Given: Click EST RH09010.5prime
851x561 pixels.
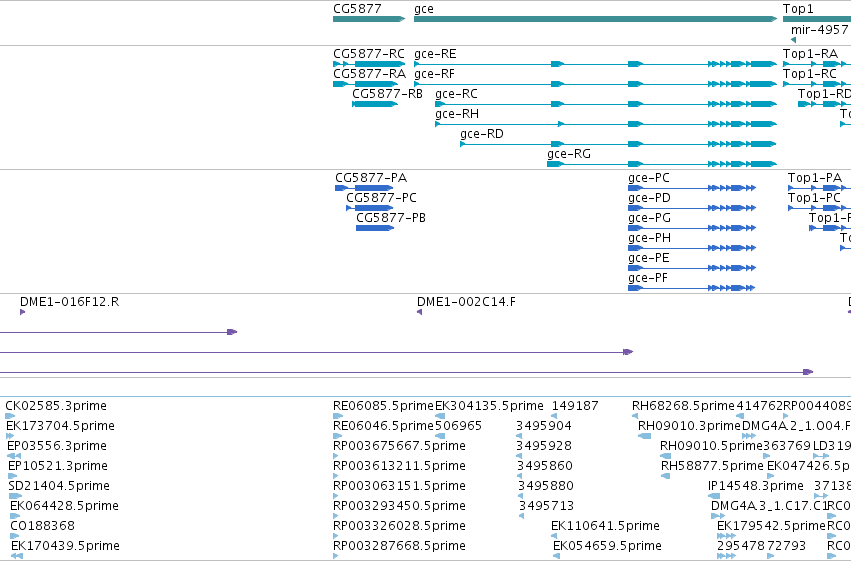Looking at the screenshot, I should click(712, 446).
